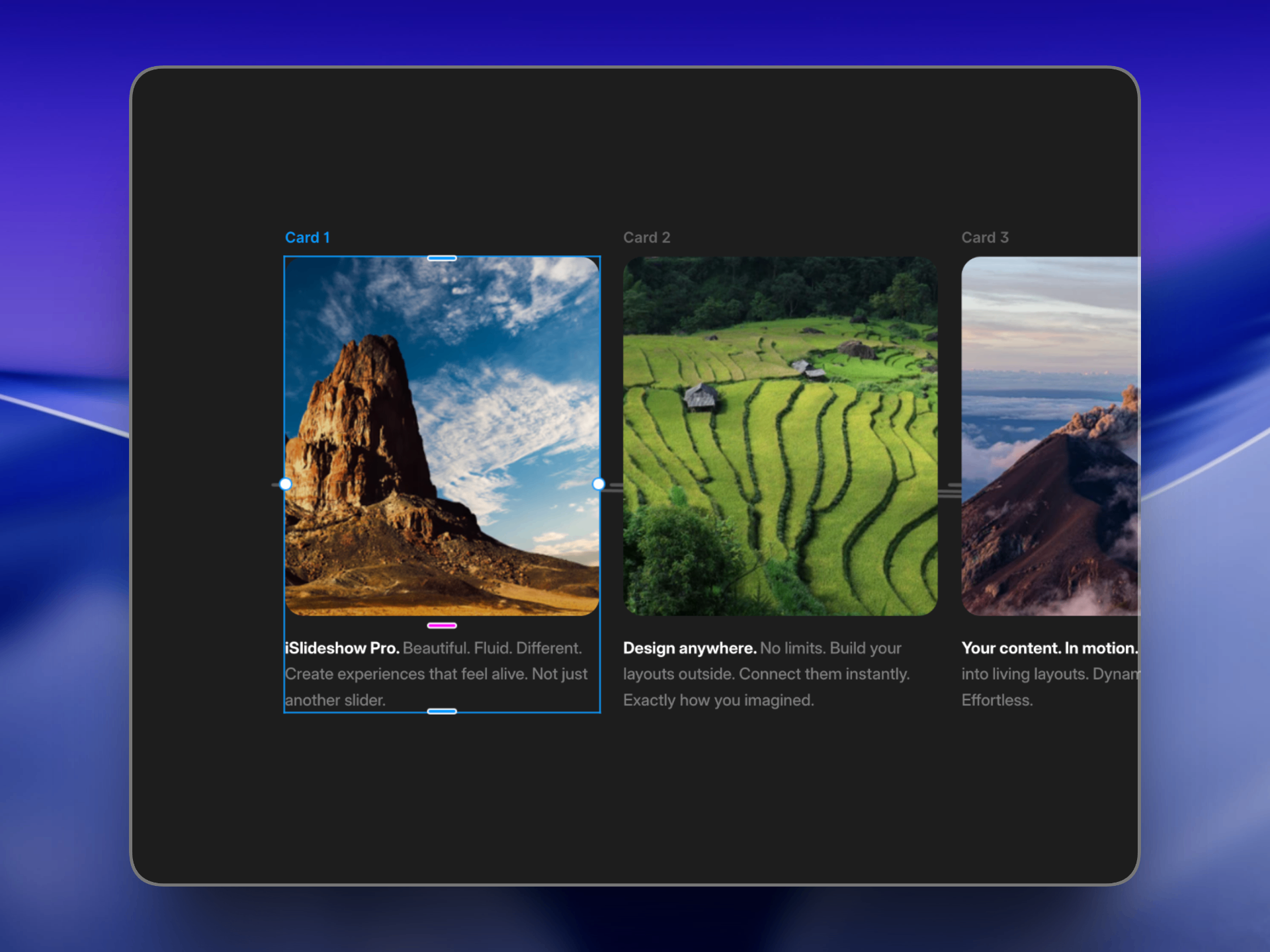Viewport: 1270px width, 952px height.
Task: Click the left circular connector handle on Card 1
Action: pyautogui.click(x=286, y=484)
